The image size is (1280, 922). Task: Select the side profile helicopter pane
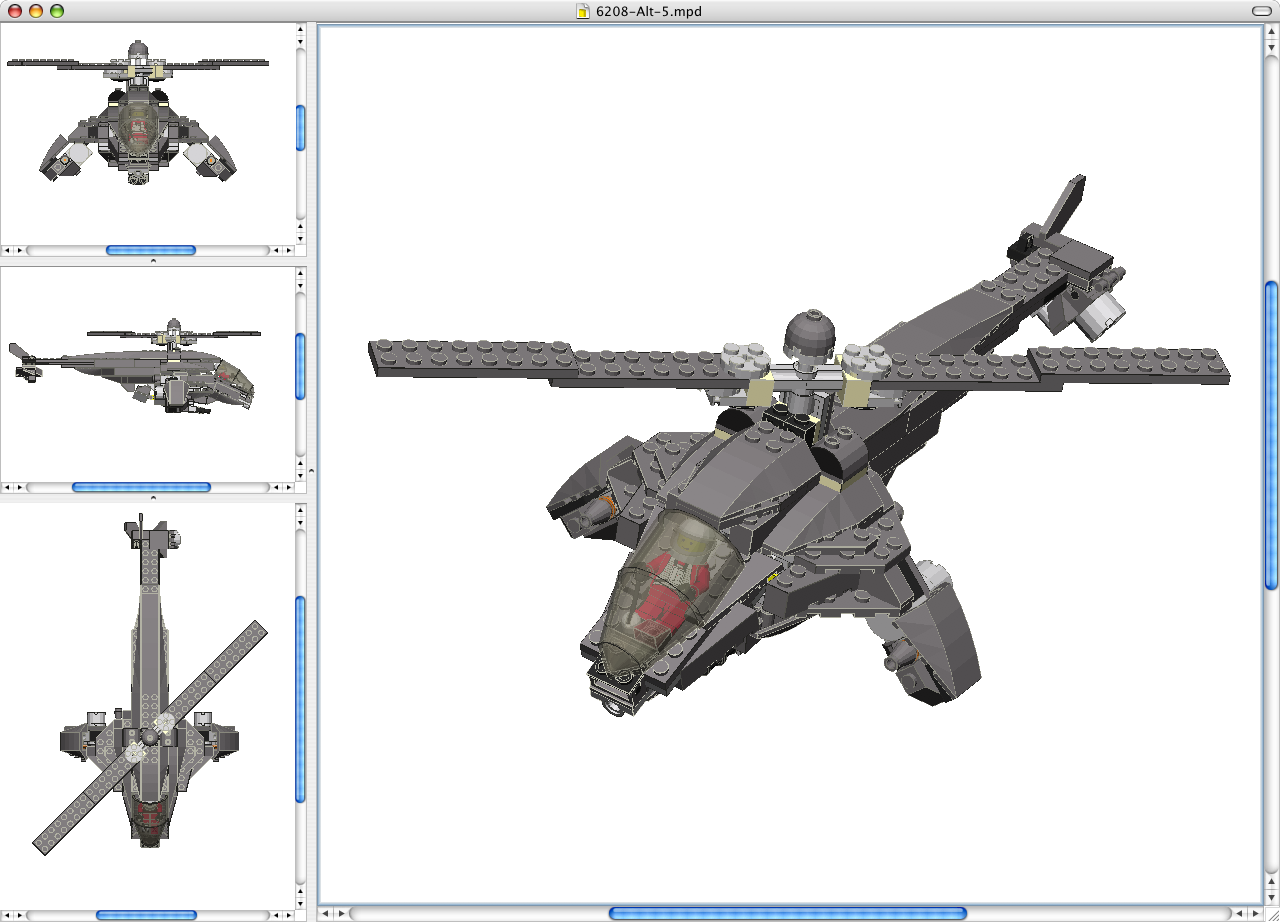tap(147, 373)
